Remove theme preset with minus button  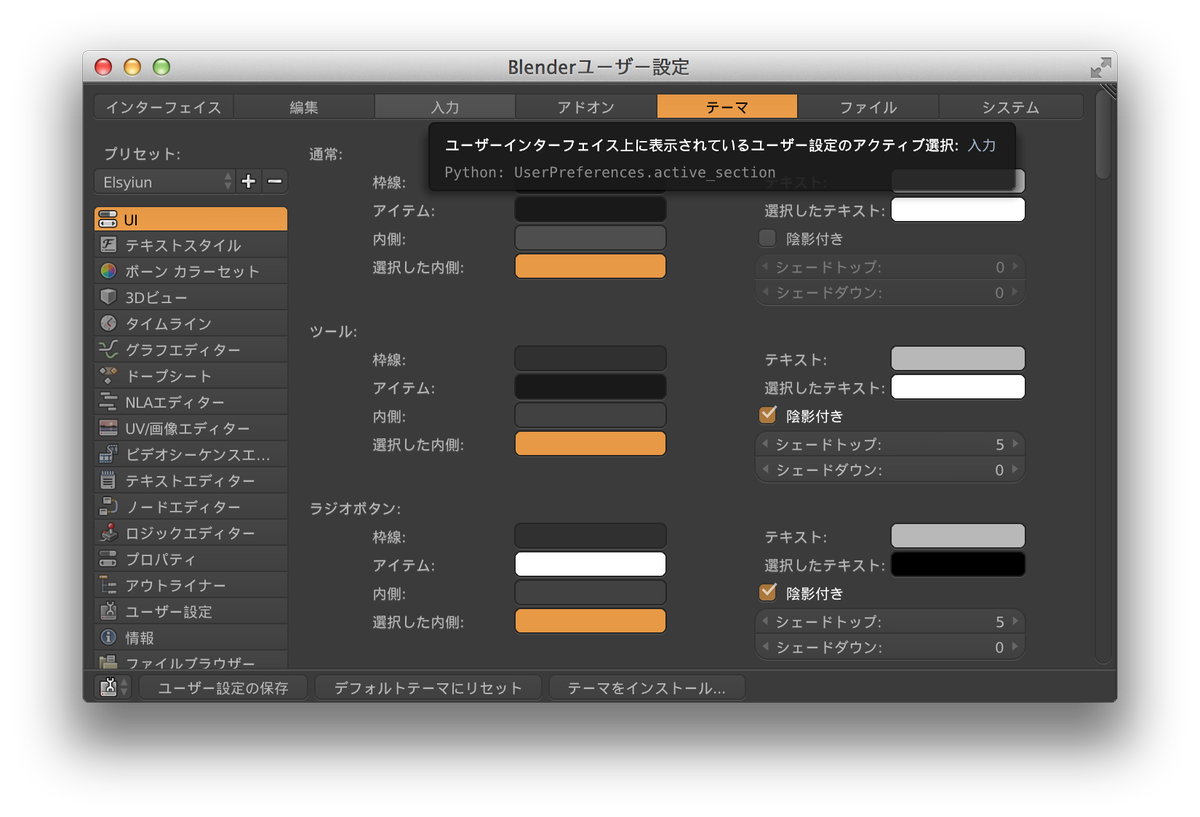pos(275,182)
